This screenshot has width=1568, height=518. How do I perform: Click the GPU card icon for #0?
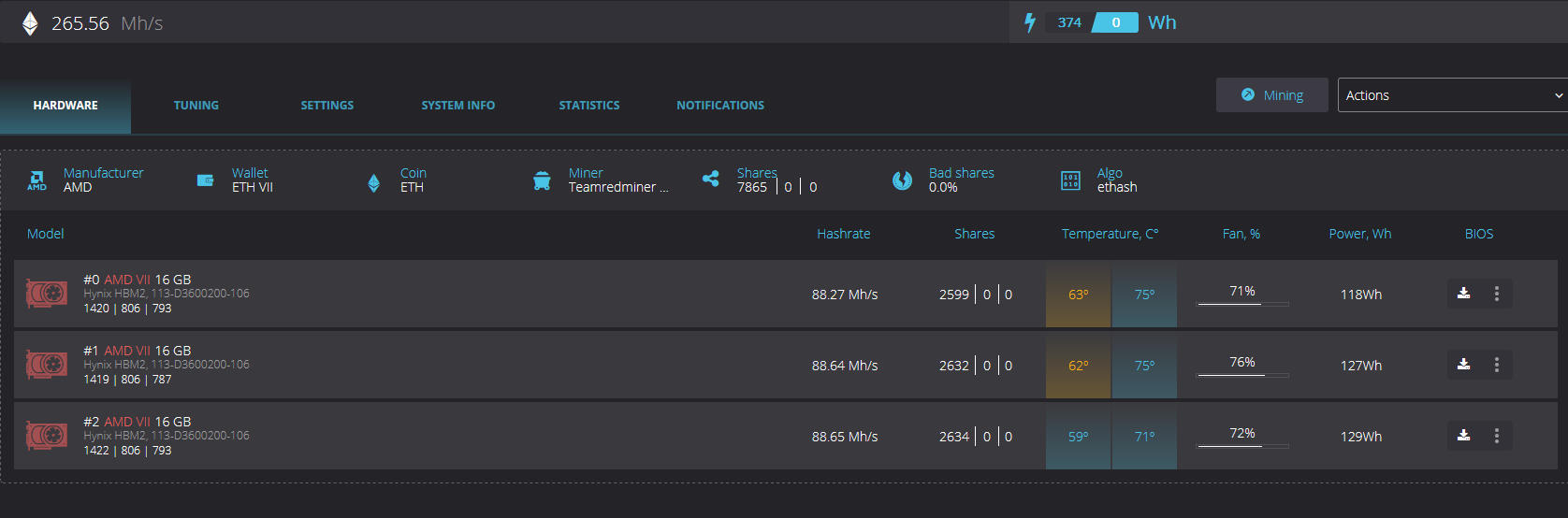[x=47, y=294]
